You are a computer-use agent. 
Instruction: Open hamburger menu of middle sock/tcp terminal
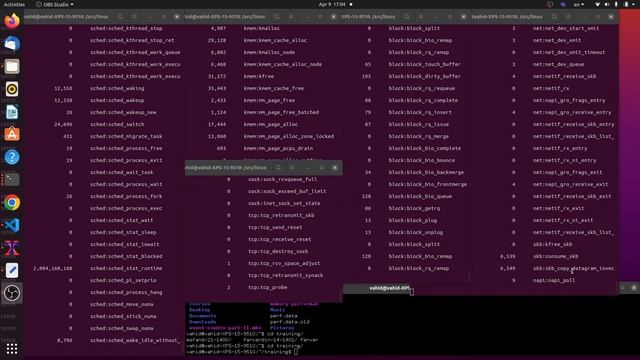(292, 168)
